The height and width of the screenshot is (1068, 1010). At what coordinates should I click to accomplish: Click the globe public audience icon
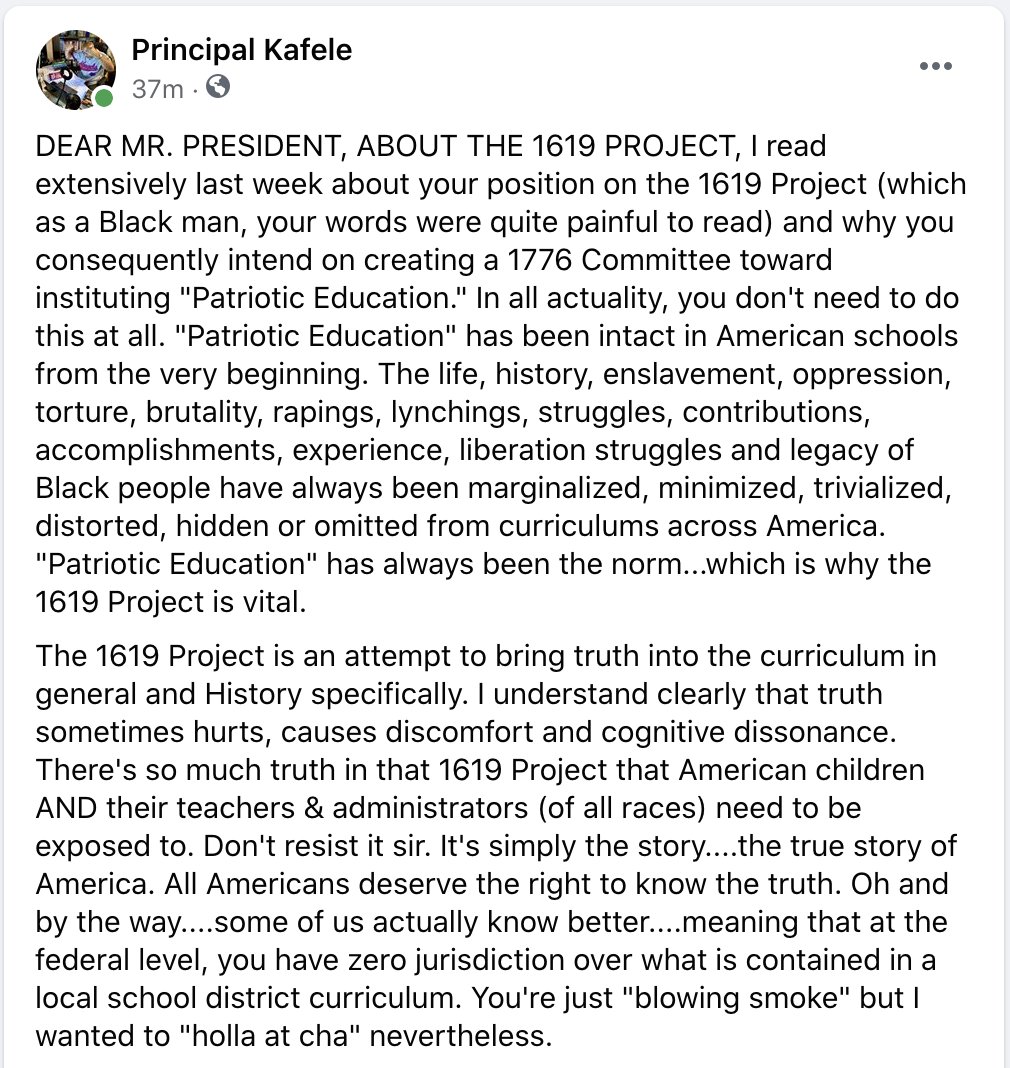pos(218,87)
